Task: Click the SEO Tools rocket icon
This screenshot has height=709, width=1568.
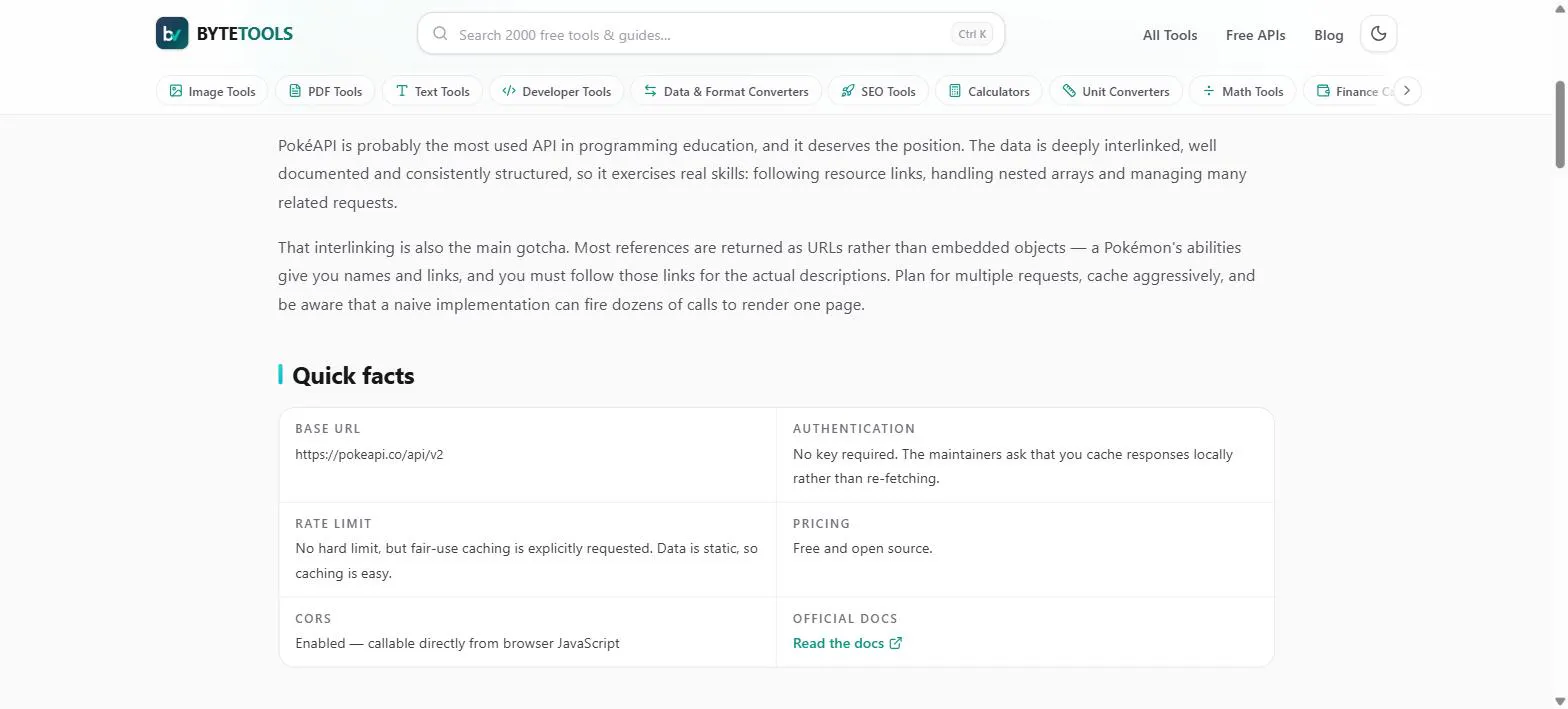Action: (x=848, y=91)
